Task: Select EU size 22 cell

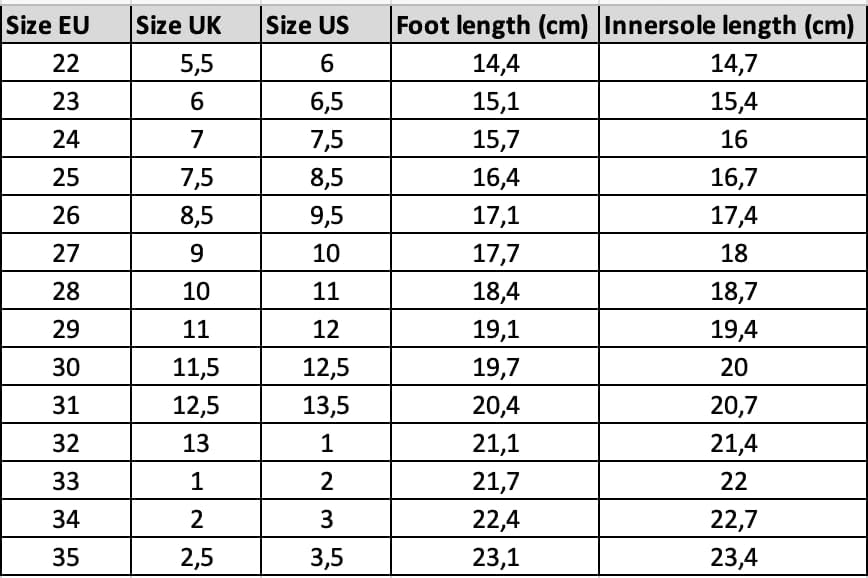Action: 66,63
